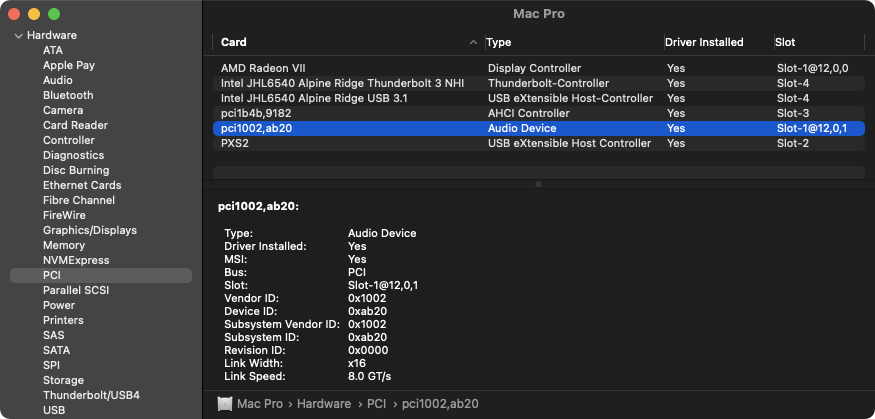Open the Controller sidebar item
This screenshot has height=419, width=875.
[69, 141]
